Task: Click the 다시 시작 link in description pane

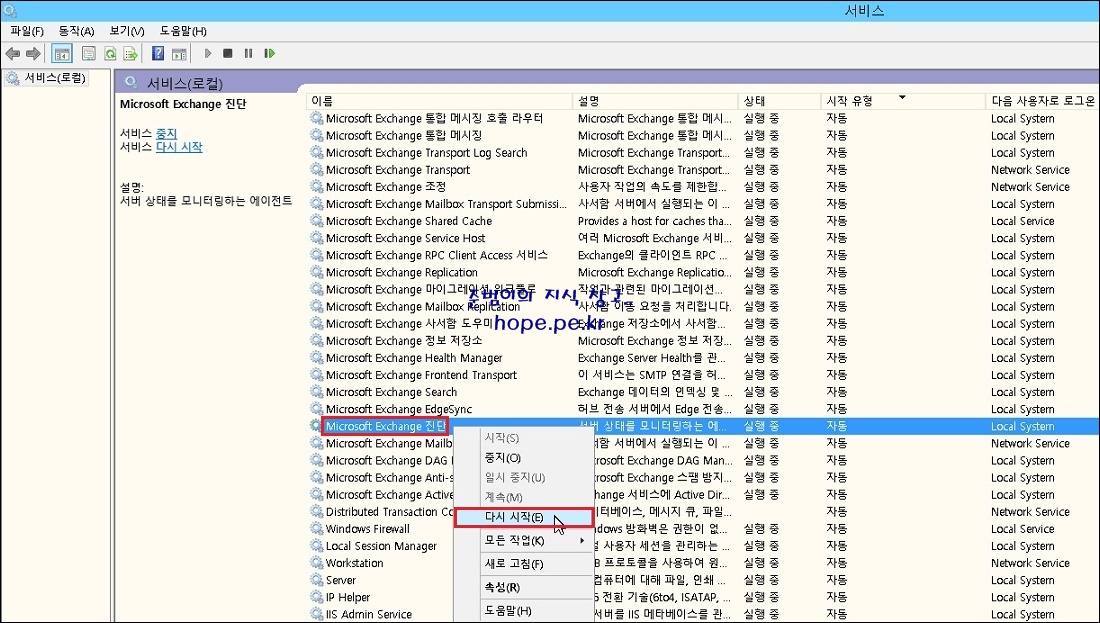Action: tap(179, 147)
